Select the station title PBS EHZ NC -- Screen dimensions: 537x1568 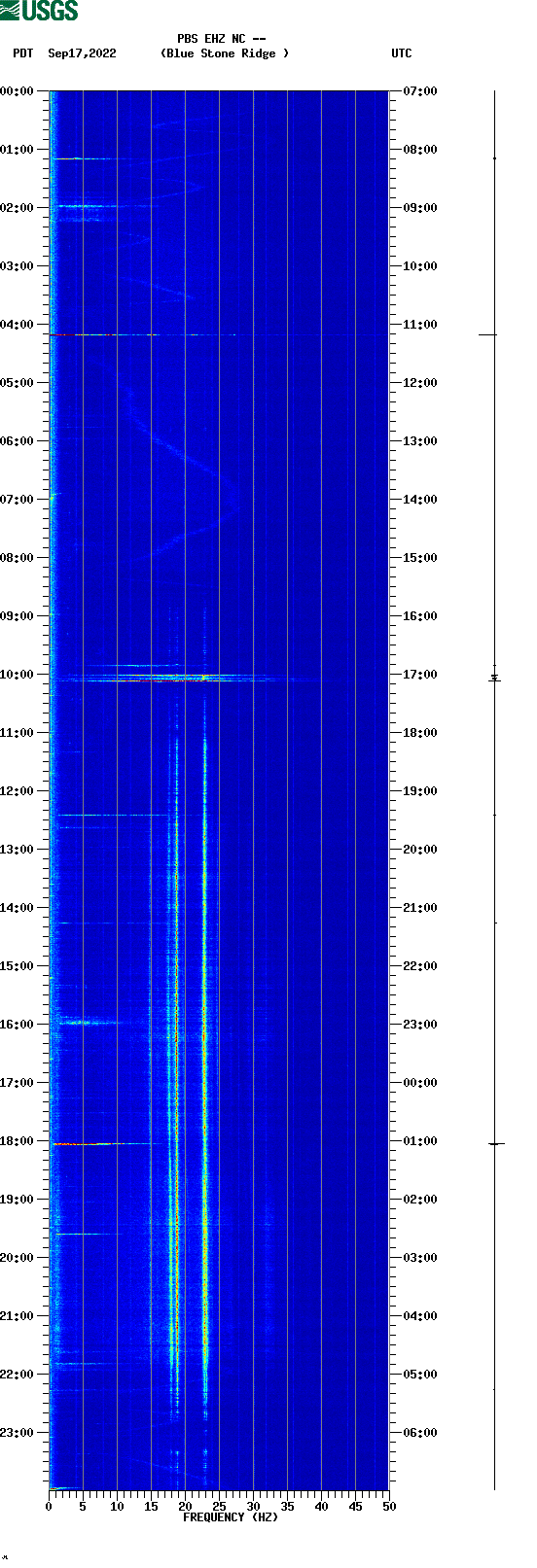click(x=221, y=39)
